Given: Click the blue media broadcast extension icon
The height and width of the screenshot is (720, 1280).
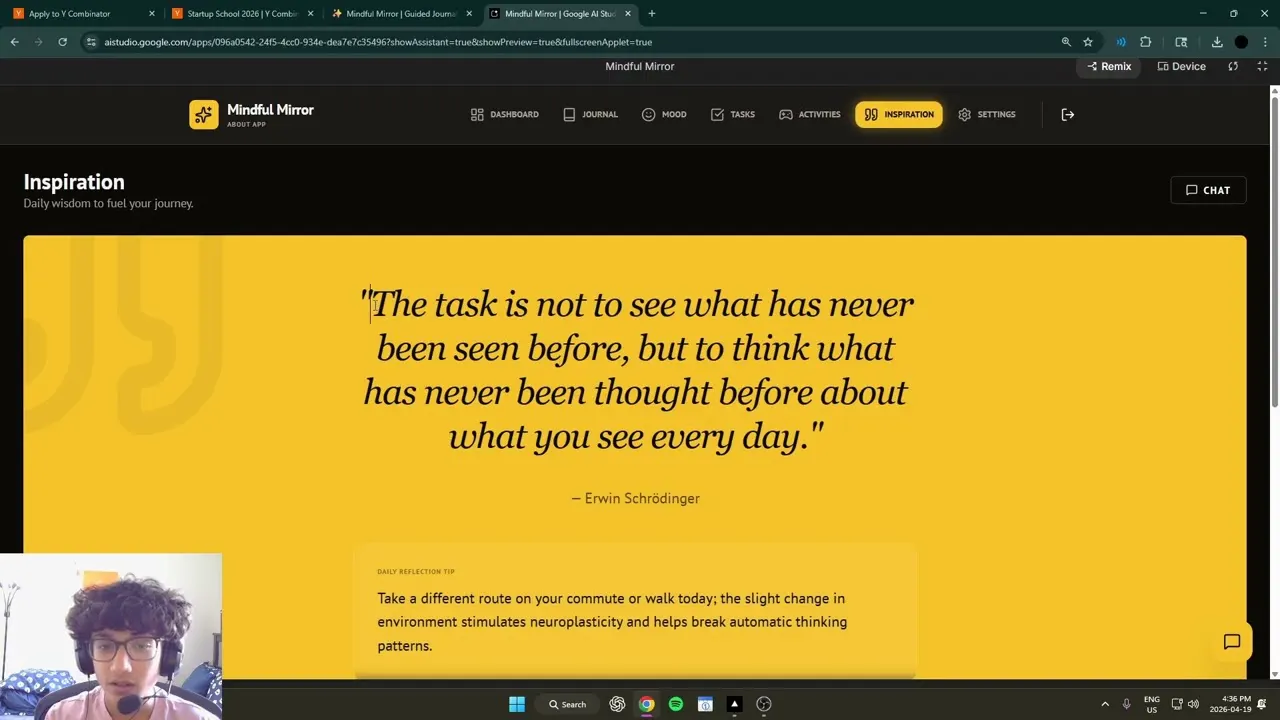Looking at the screenshot, I should pyautogui.click(x=1121, y=42).
